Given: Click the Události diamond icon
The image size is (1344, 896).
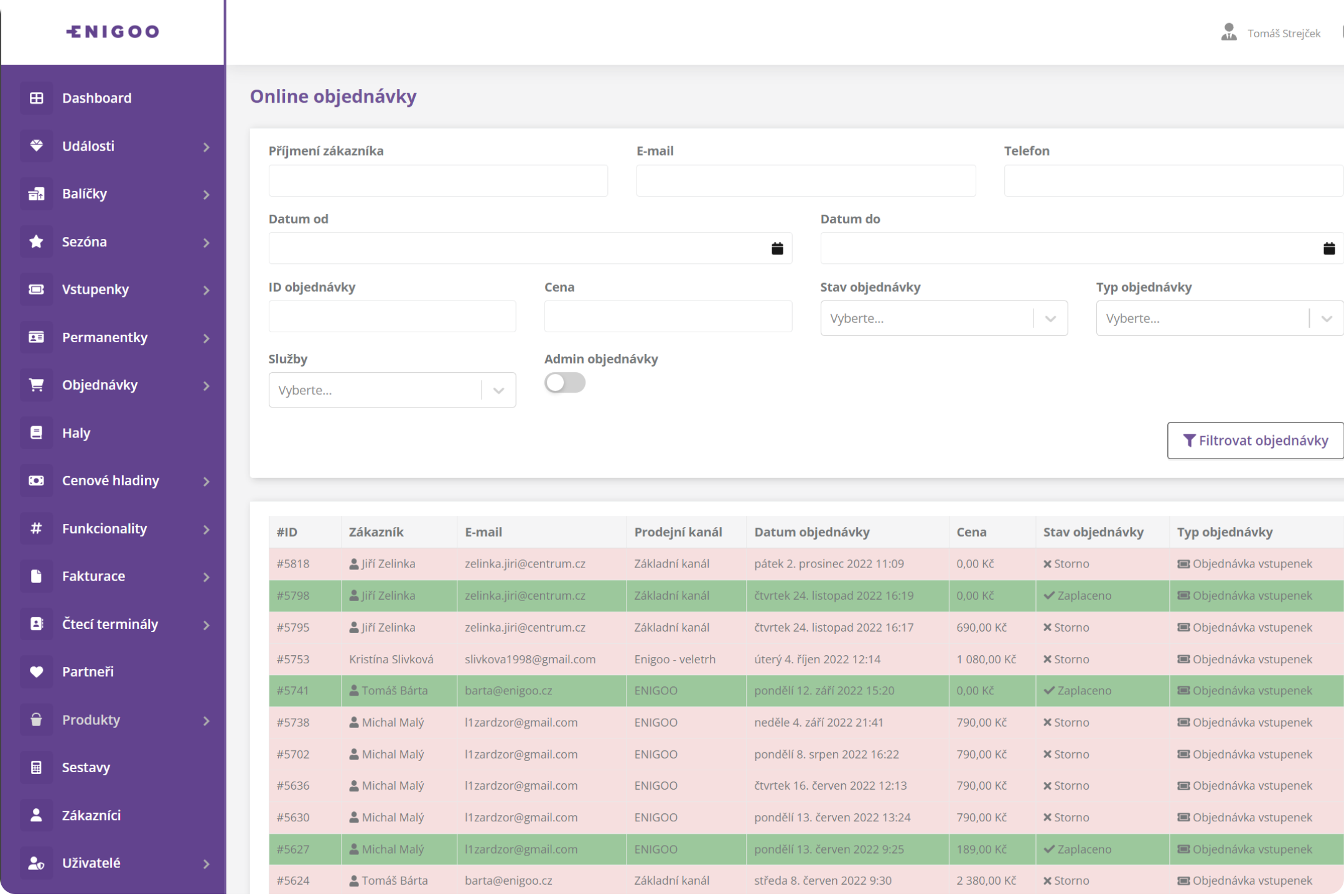Looking at the screenshot, I should [x=37, y=146].
